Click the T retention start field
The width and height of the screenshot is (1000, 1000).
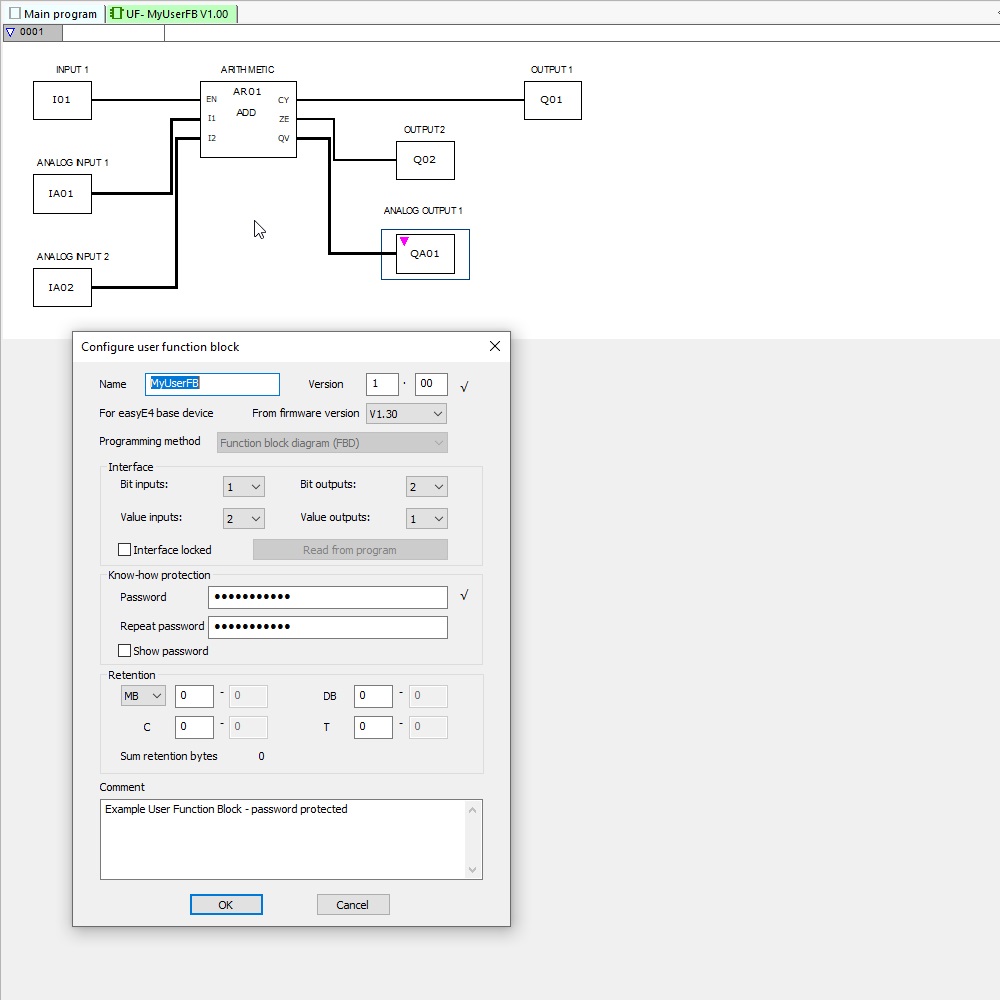tap(374, 728)
